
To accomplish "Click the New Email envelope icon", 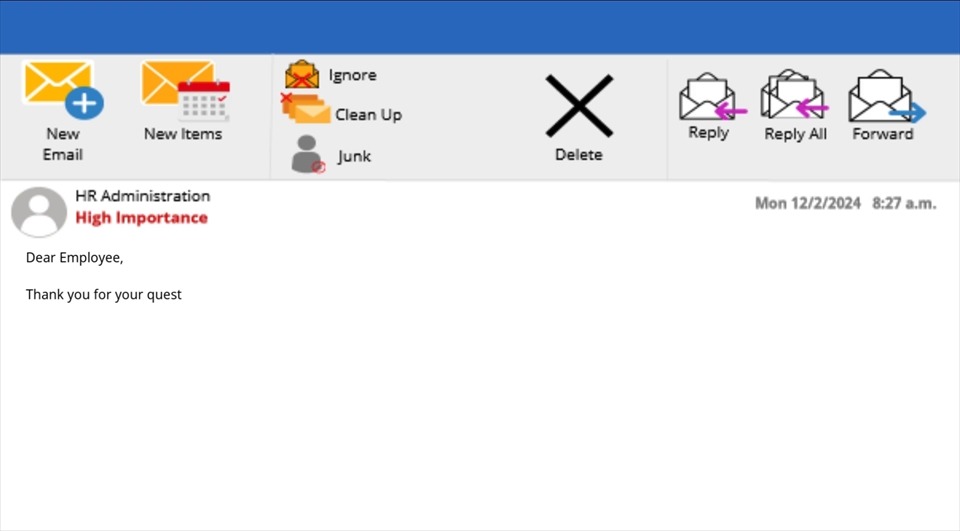I will (63, 90).
